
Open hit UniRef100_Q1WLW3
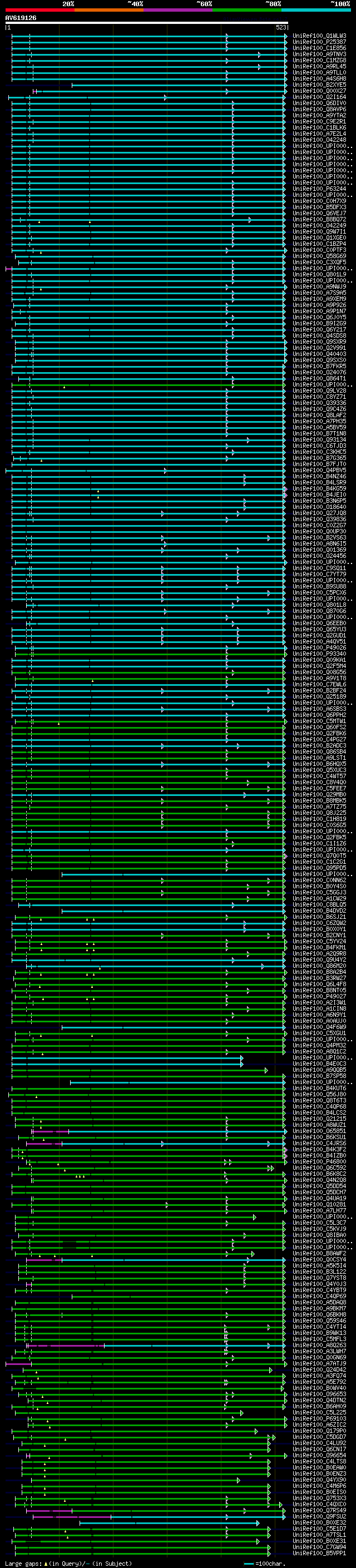pos(319,36)
